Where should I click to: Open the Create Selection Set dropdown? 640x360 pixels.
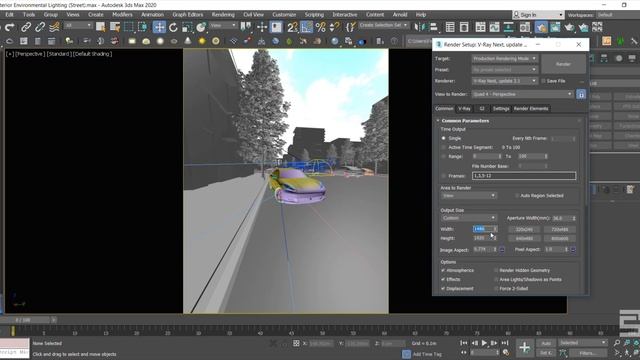click(x=384, y=25)
